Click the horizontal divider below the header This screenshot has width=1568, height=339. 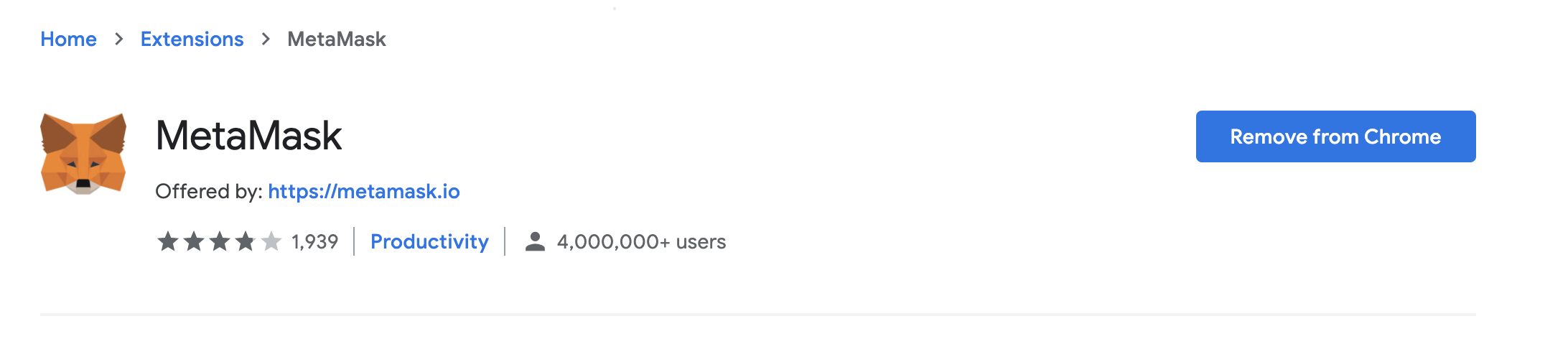coord(758,314)
